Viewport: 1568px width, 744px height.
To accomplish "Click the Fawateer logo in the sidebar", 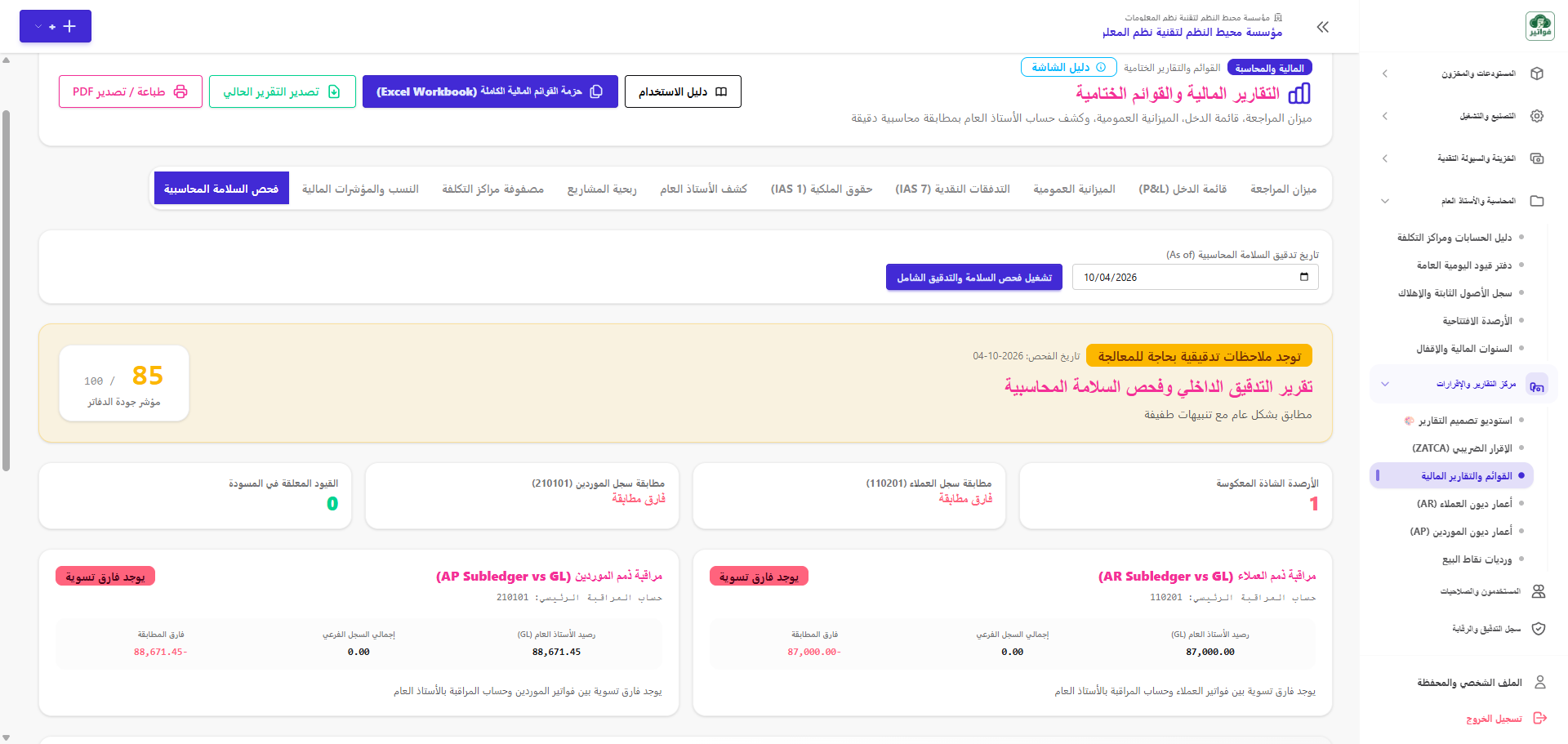I will pos(1539,26).
